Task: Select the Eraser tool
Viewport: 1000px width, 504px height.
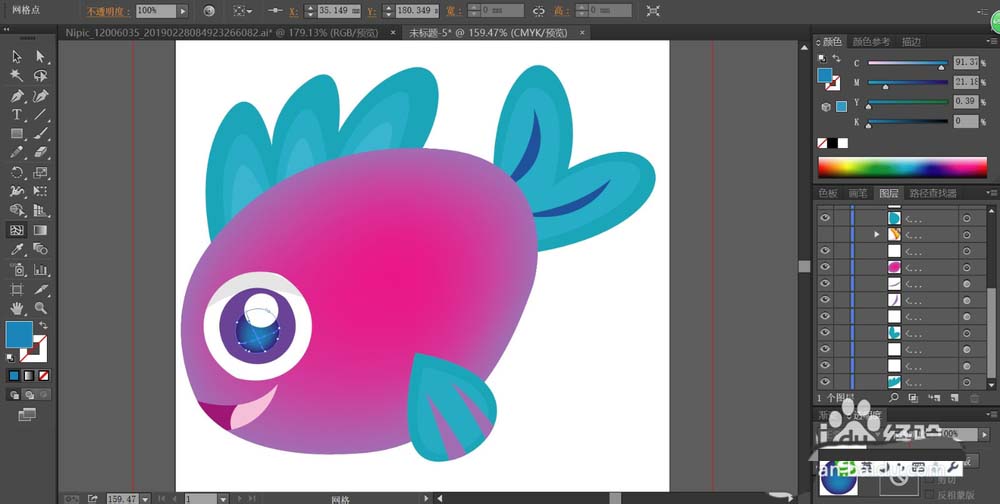Action: 41,153
